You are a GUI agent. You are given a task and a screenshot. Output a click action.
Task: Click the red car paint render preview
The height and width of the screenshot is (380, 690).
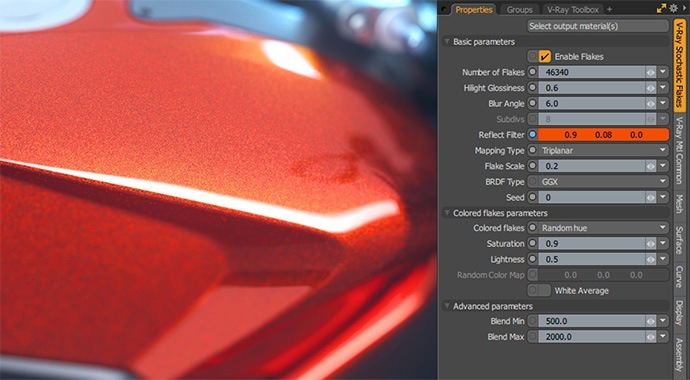coord(218,190)
